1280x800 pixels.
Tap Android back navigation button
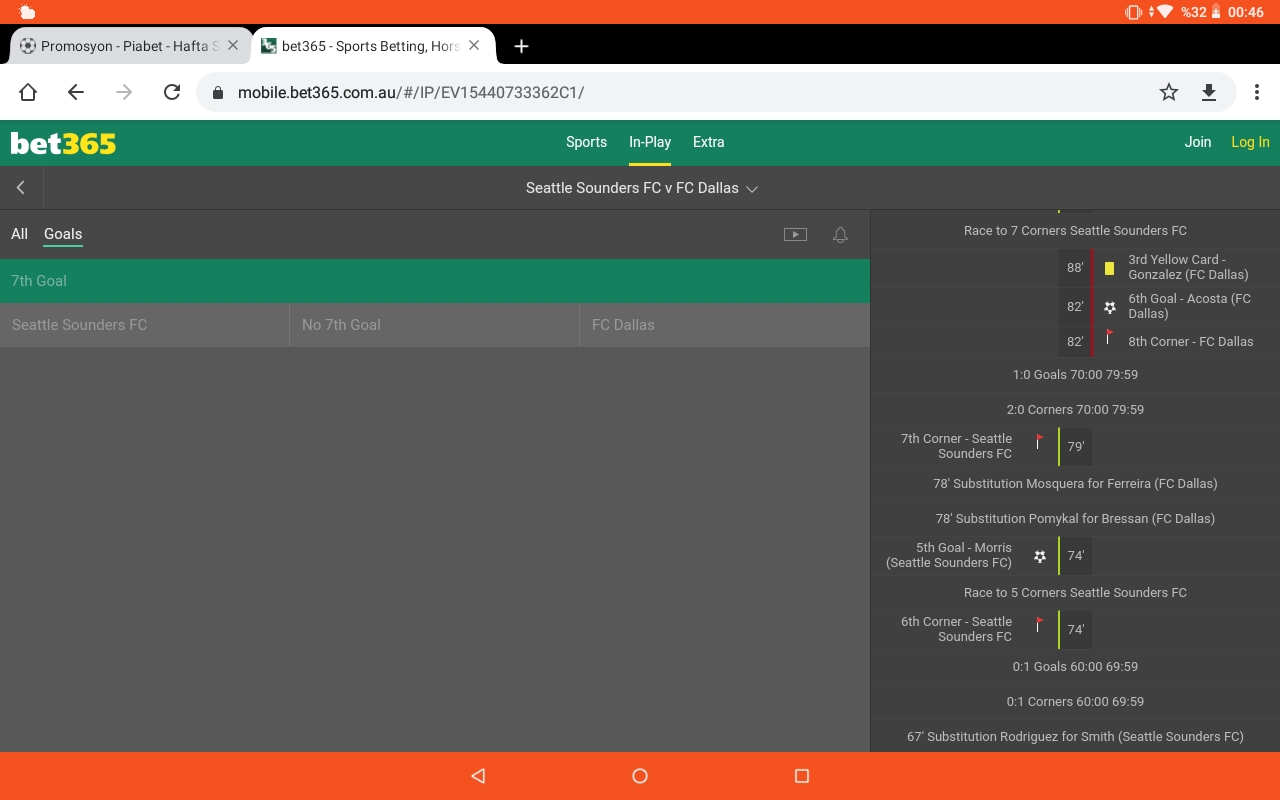click(x=478, y=776)
